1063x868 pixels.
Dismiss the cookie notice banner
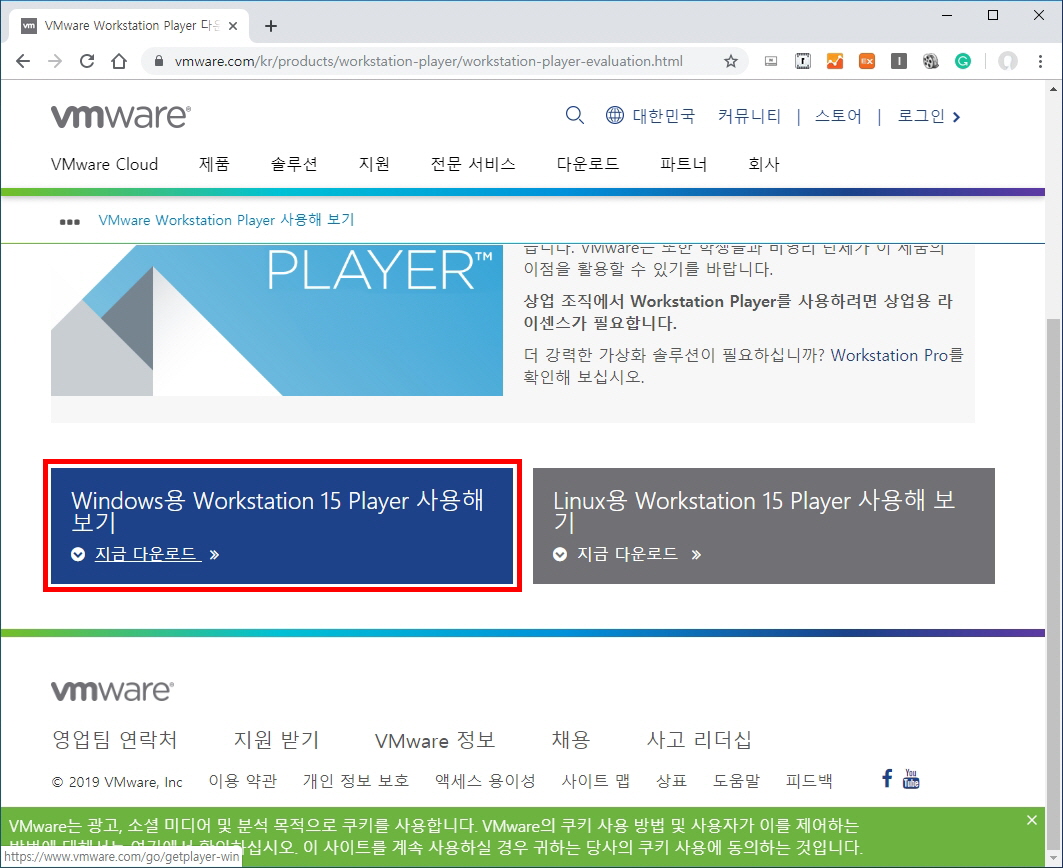[1031, 819]
